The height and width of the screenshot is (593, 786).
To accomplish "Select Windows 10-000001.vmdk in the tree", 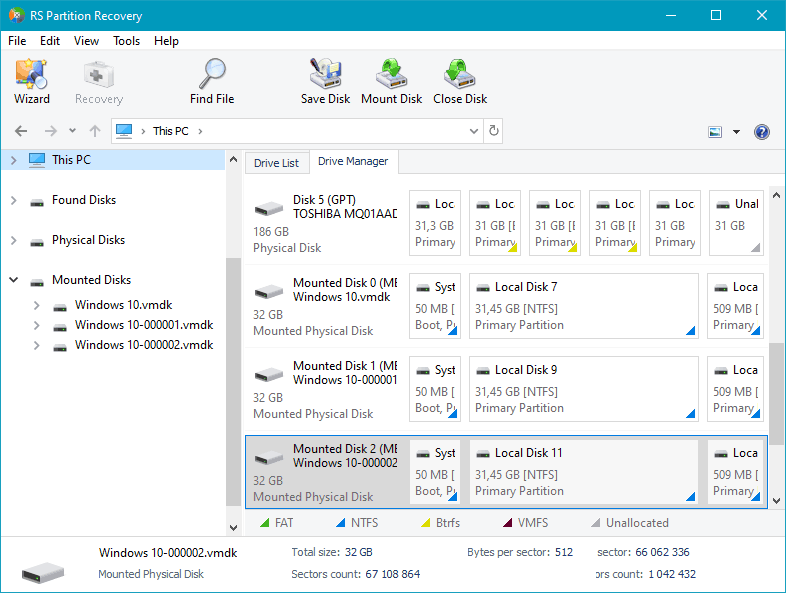I will (144, 325).
